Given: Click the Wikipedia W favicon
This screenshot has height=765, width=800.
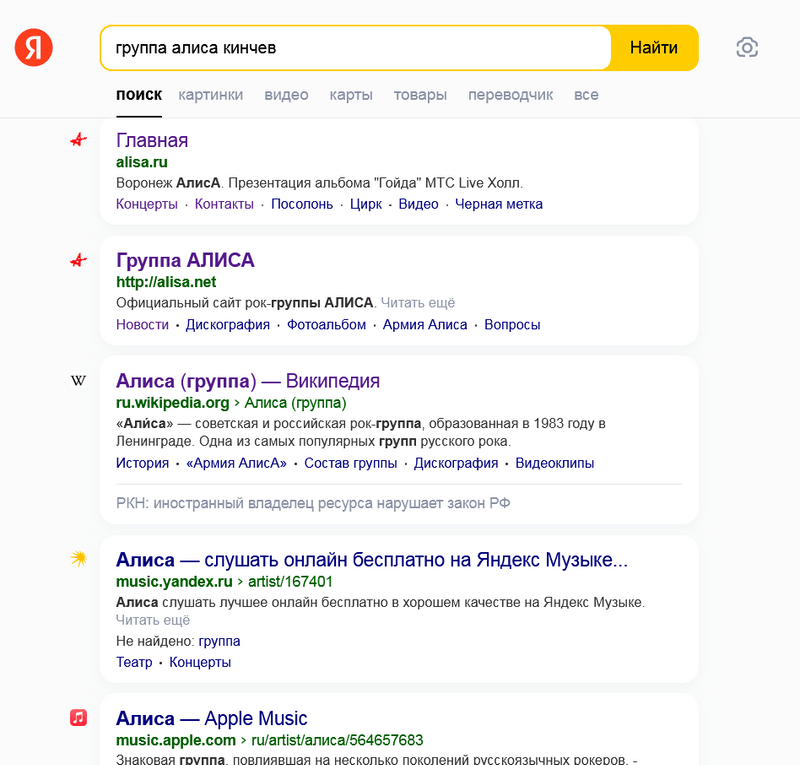Looking at the screenshot, I should click(x=79, y=381).
